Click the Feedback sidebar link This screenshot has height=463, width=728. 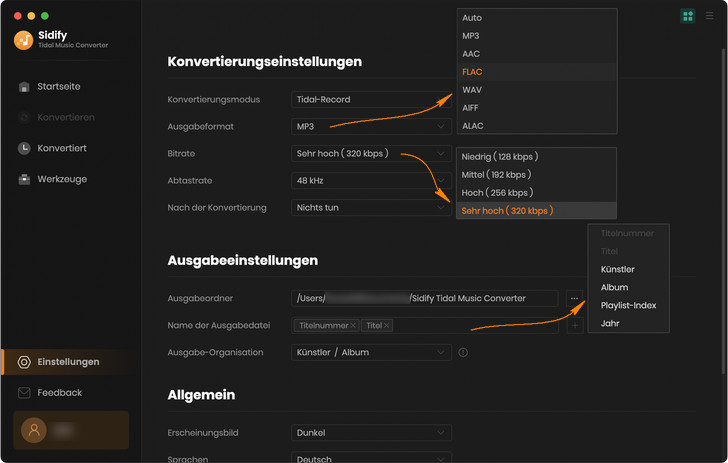tap(59, 393)
